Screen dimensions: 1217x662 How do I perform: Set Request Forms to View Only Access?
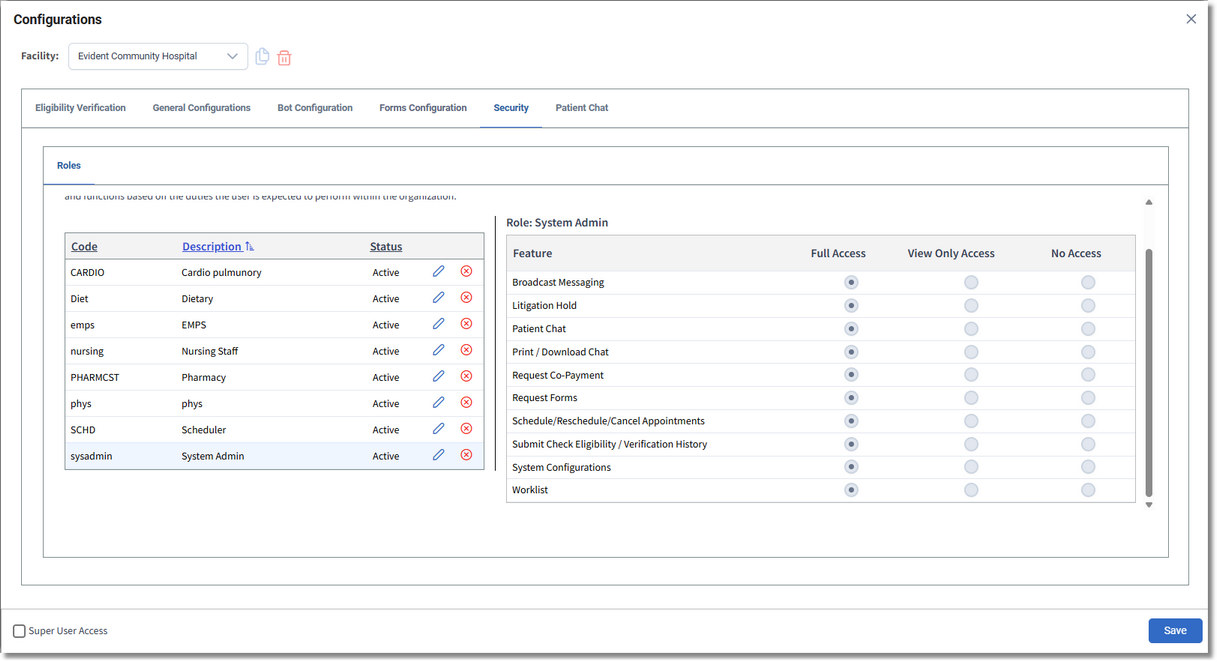[971, 398]
